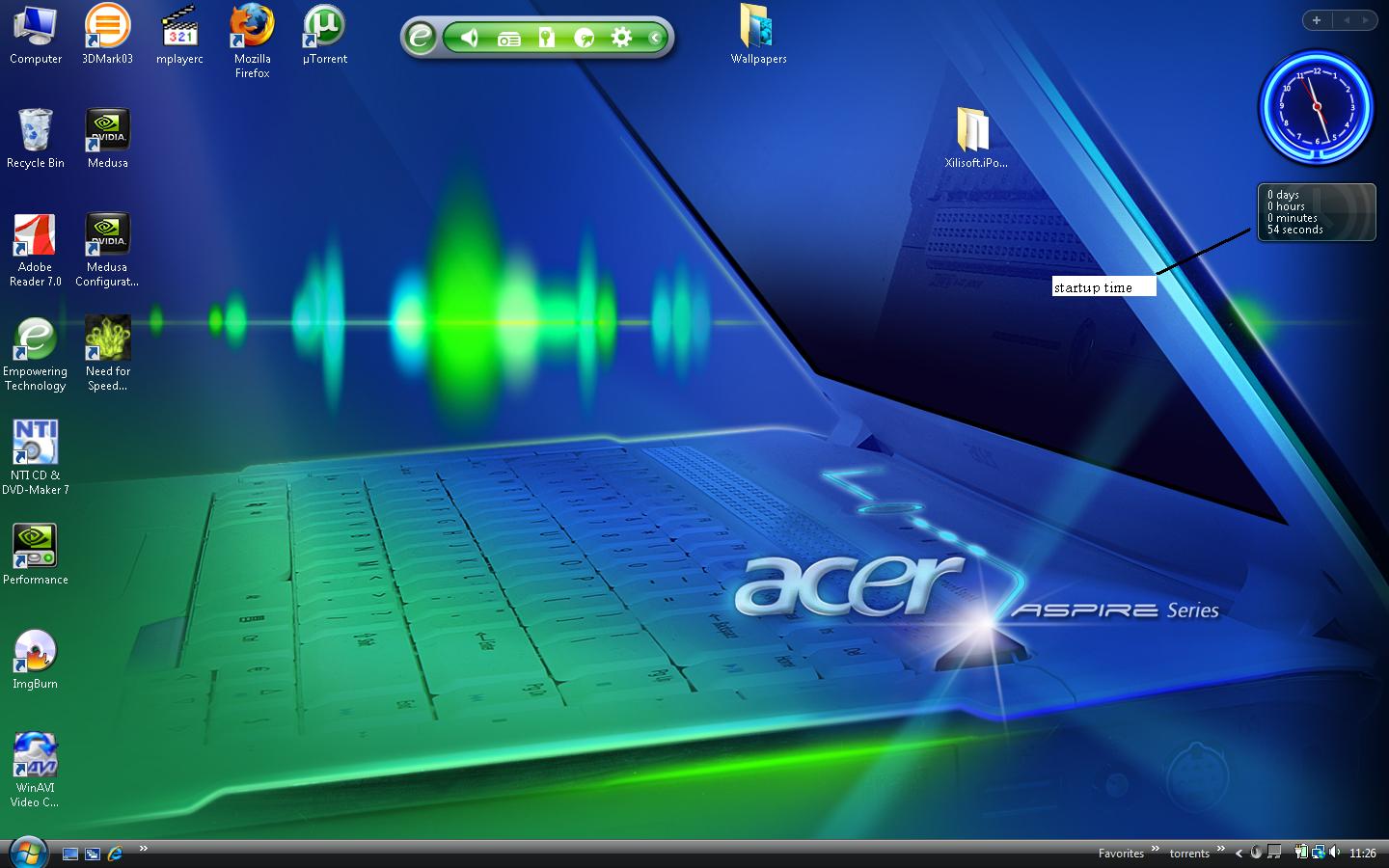Open Mozilla Firefox desktop shortcut
The image size is (1389, 868).
coord(252,41)
